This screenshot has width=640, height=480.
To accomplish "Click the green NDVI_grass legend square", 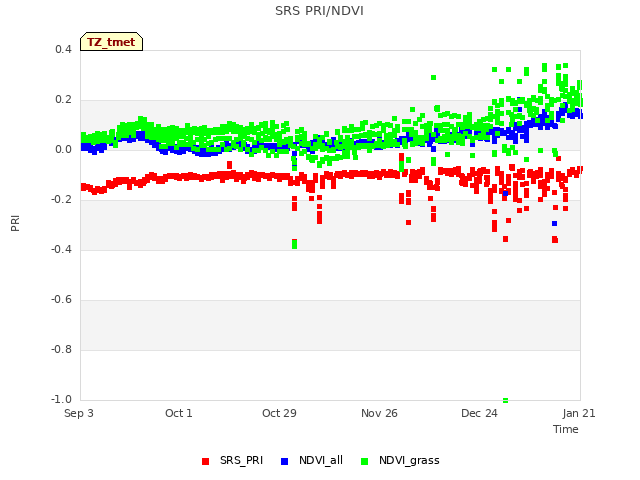I will point(364,461).
